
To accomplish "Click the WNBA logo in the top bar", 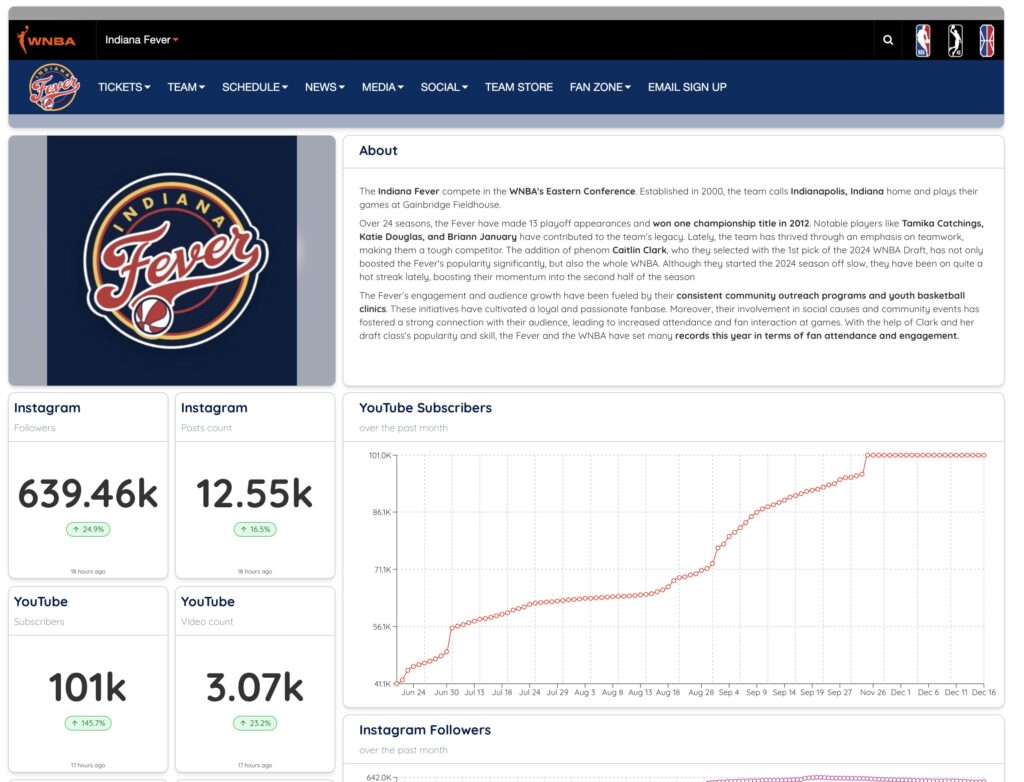I will [x=45, y=40].
